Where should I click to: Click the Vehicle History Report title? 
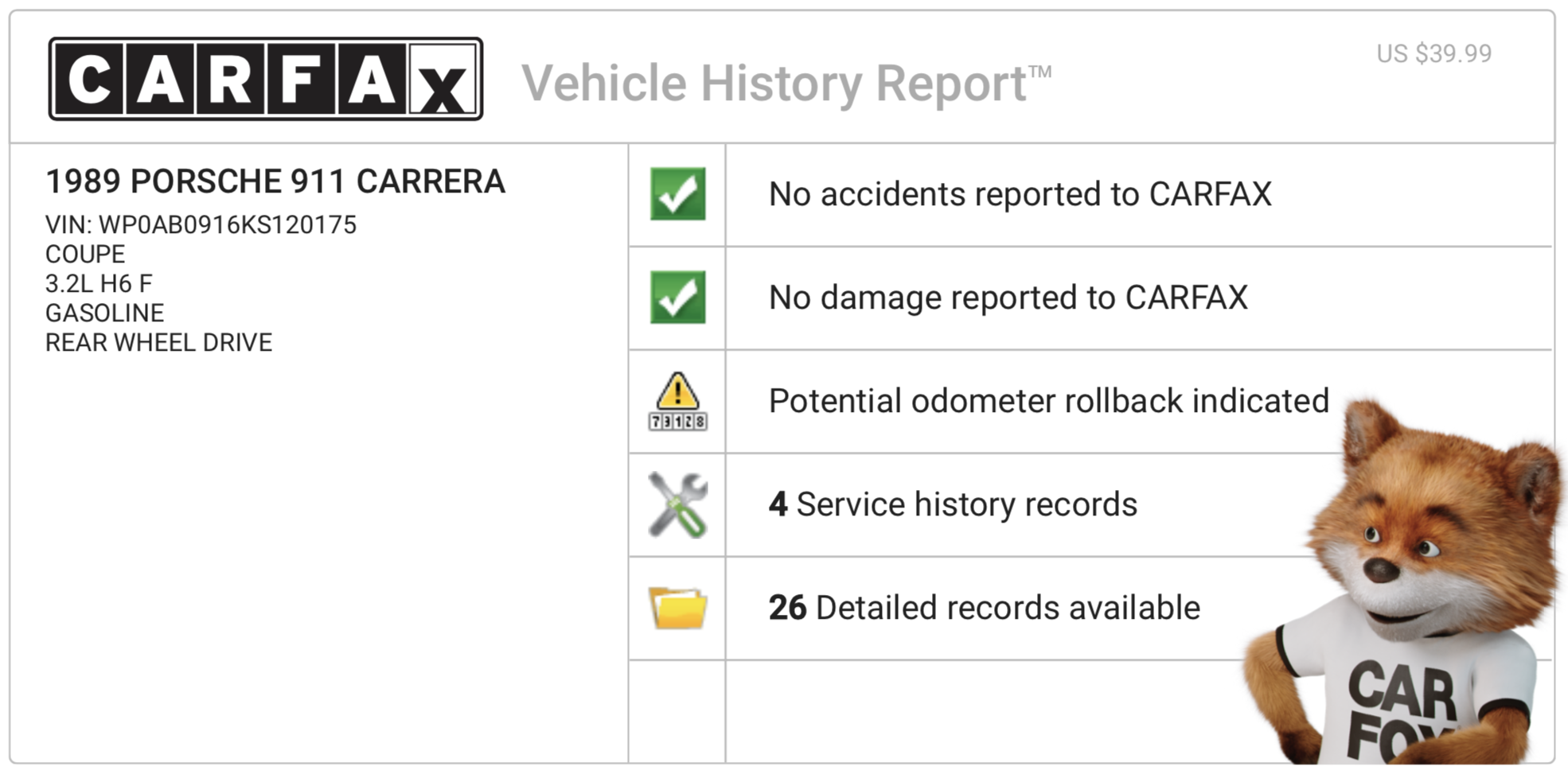pos(786,83)
